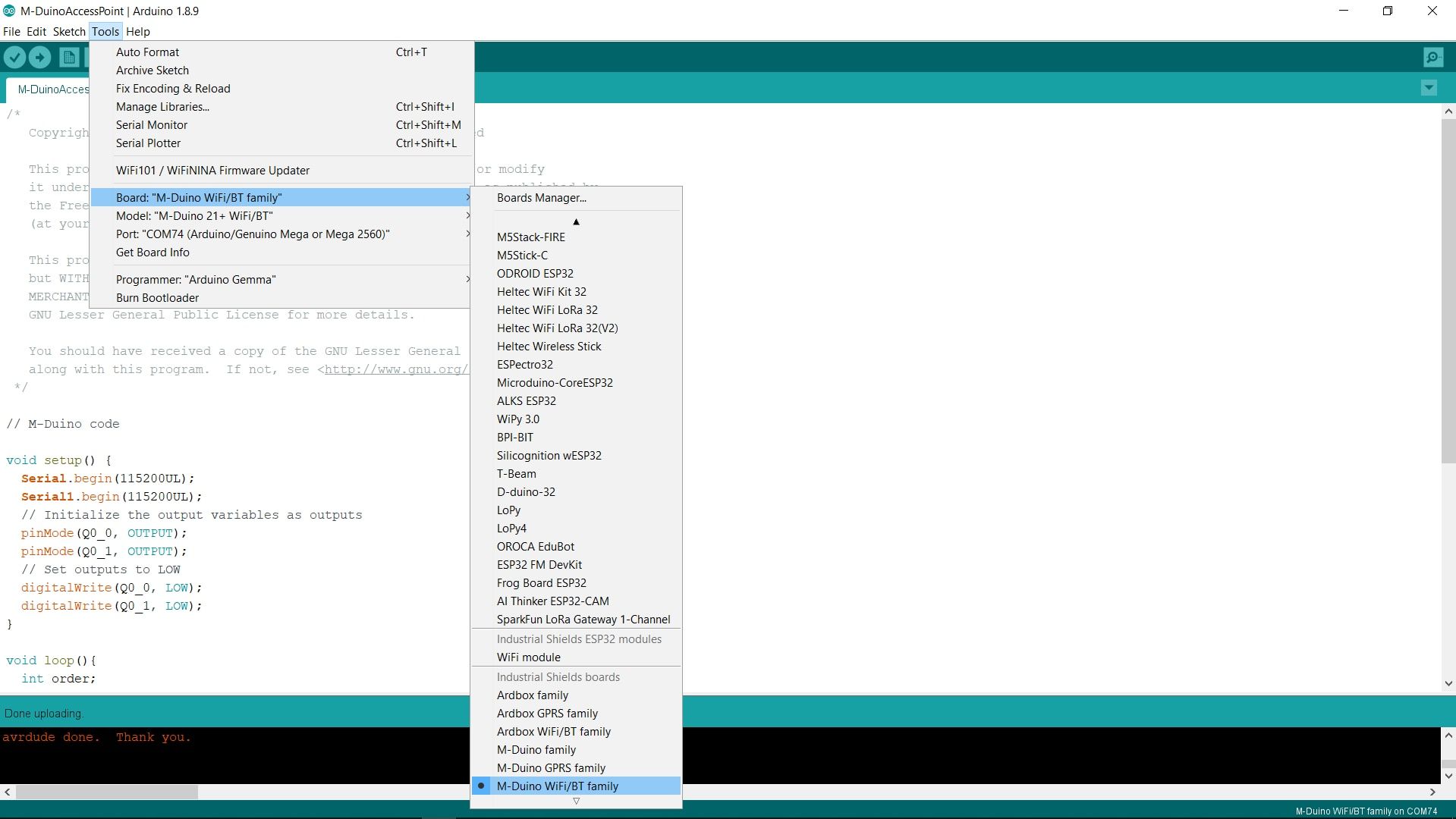This screenshot has height=819, width=1456.
Task: Choose Archive Sketch
Action: click(281, 71)
